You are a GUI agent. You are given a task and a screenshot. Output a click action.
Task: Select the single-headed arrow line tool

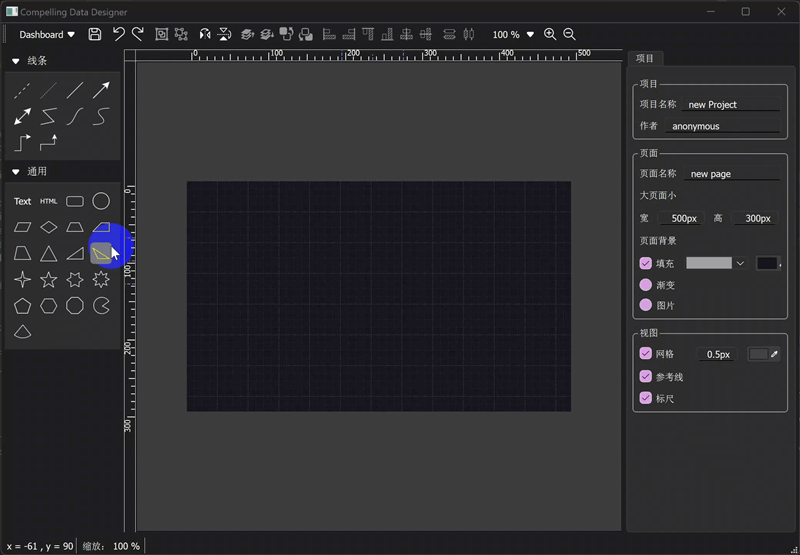[101, 90]
